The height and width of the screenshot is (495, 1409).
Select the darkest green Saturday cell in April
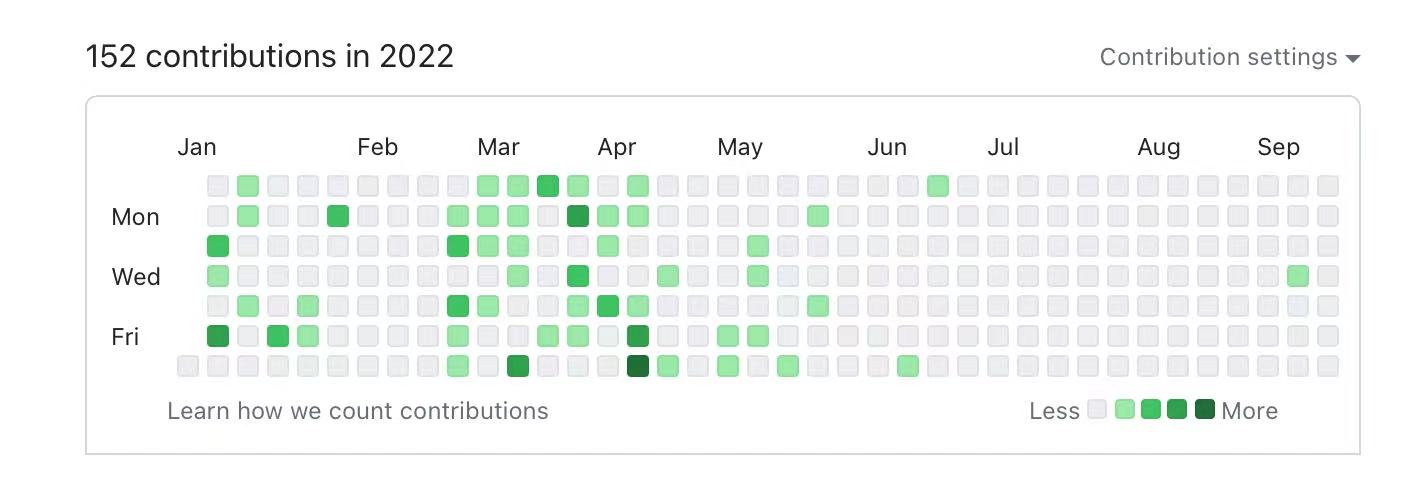(x=638, y=366)
